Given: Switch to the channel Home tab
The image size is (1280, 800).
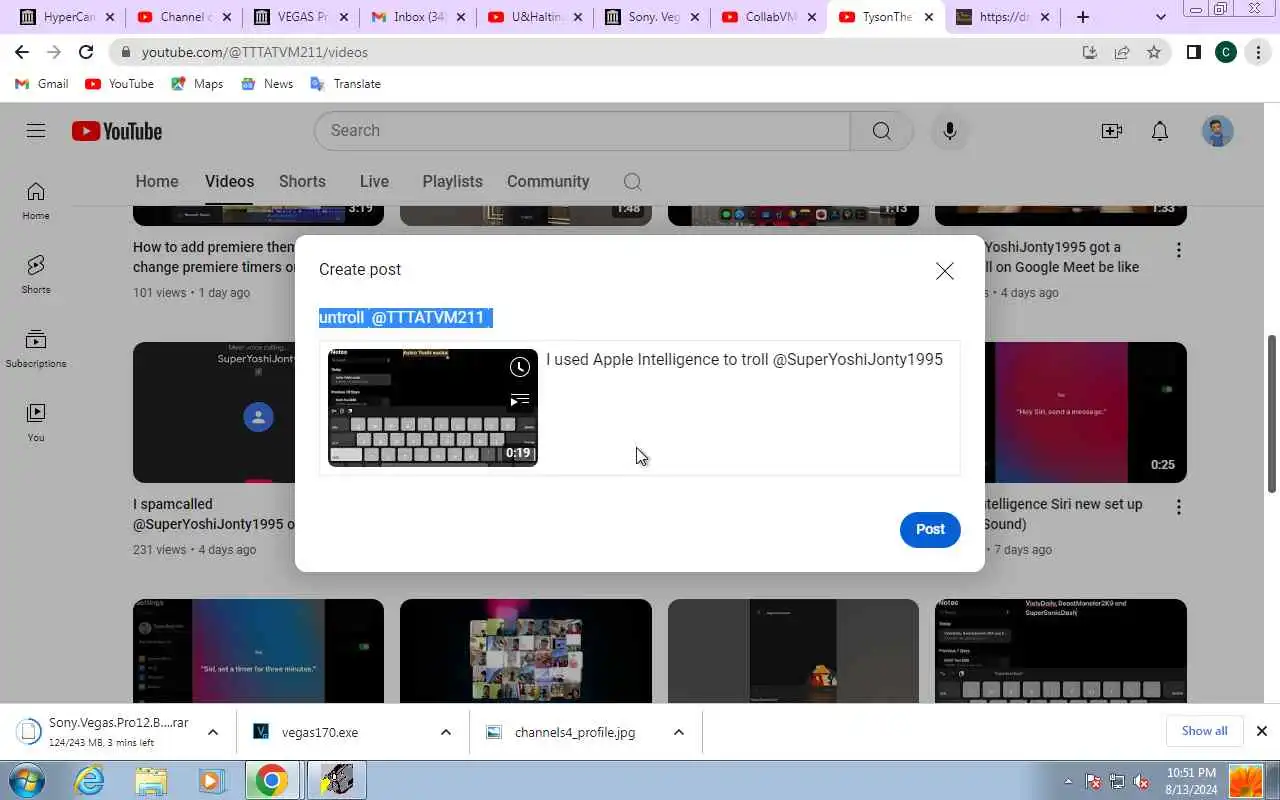Looking at the screenshot, I should pyautogui.click(x=157, y=181).
